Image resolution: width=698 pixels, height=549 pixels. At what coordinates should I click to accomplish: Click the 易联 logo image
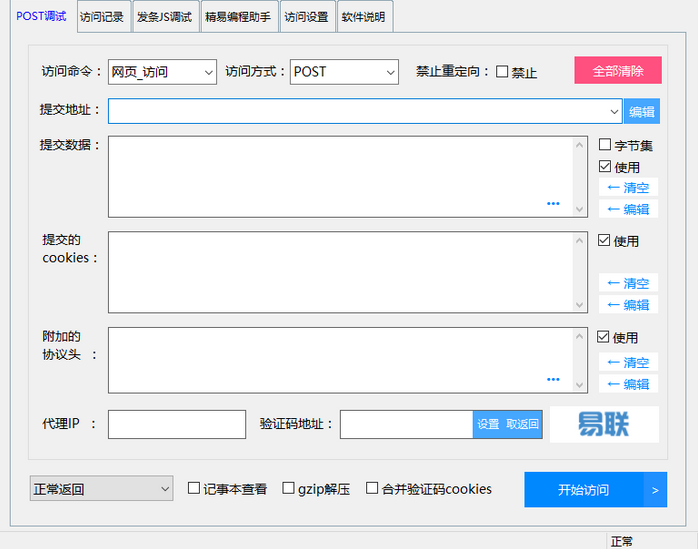604,424
